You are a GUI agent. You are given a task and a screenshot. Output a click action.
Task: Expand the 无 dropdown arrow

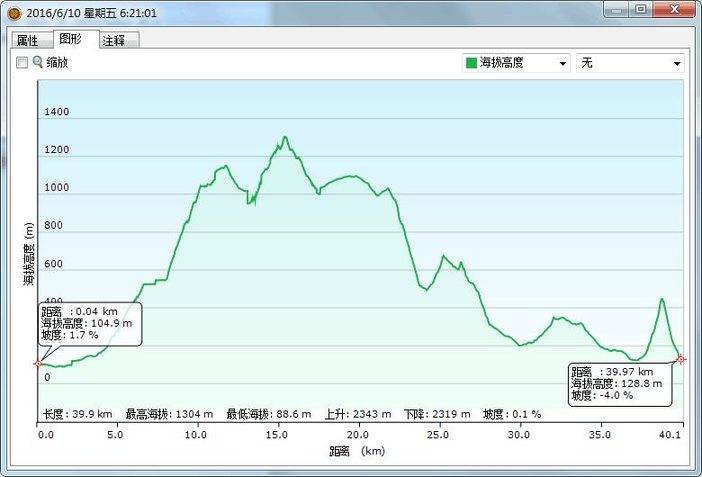[x=676, y=63]
